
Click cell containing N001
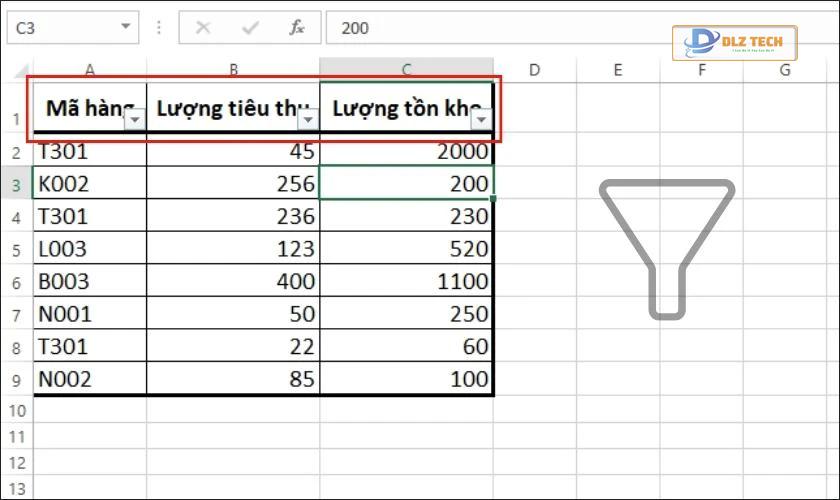(x=89, y=314)
